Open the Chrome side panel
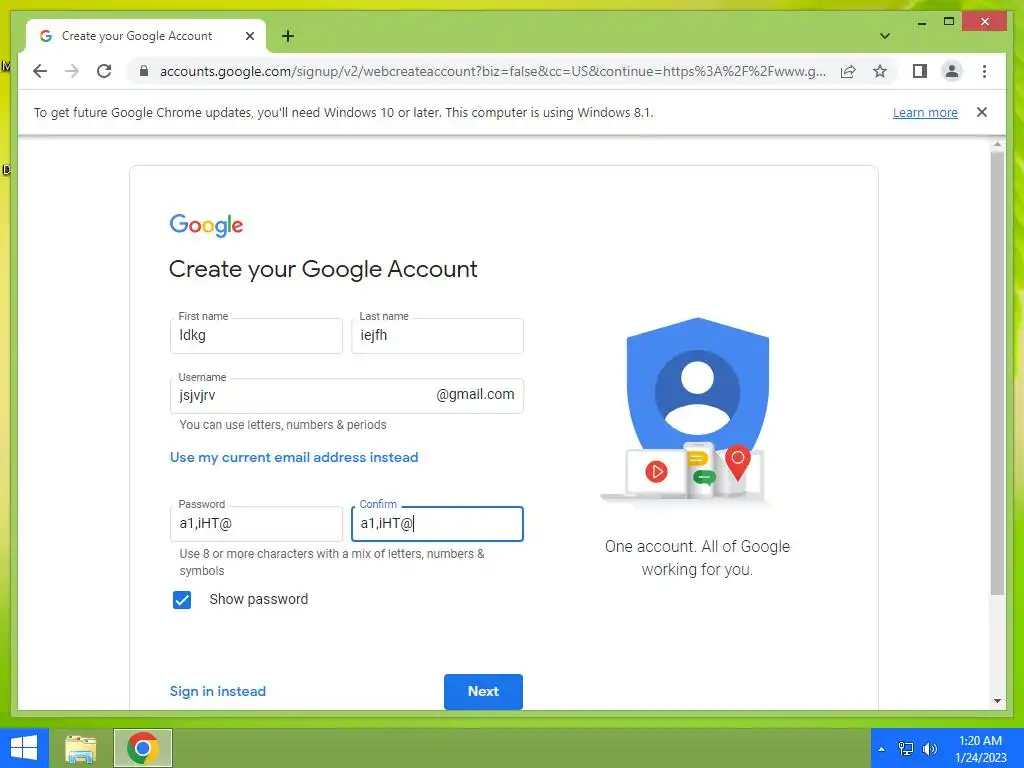Image resolution: width=1024 pixels, height=768 pixels. (920, 71)
